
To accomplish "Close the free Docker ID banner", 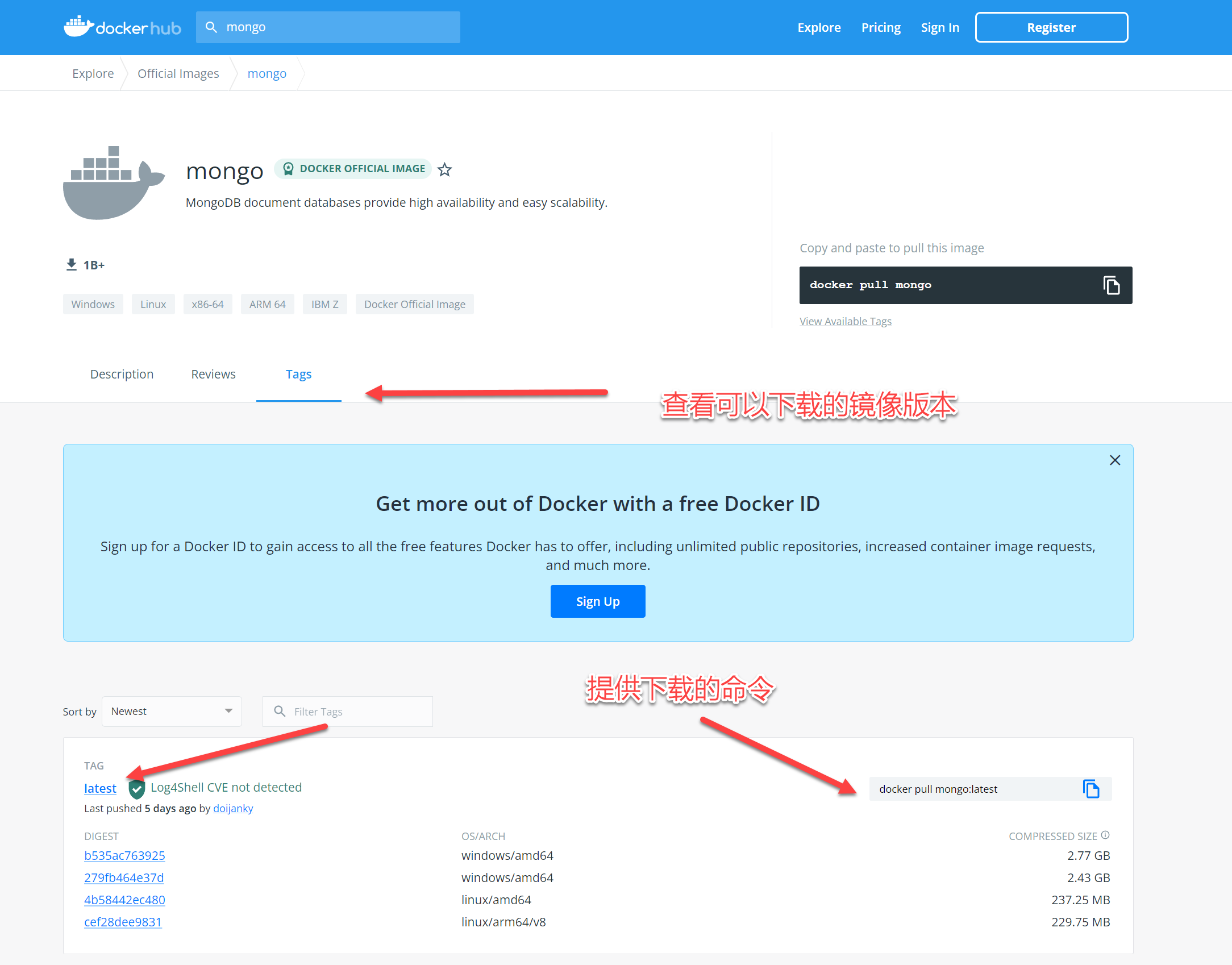I will (x=1115, y=460).
